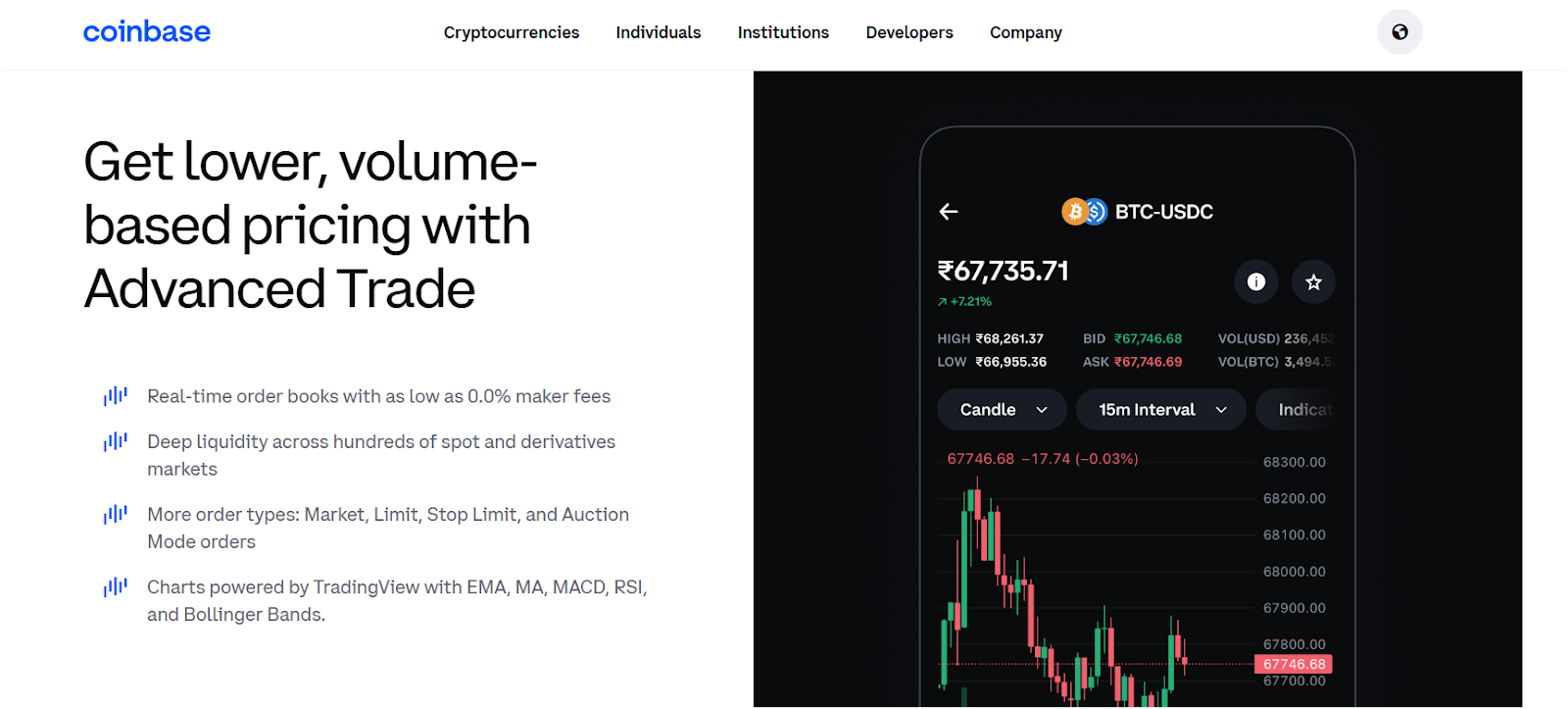Image resolution: width=1568 pixels, height=709 pixels.
Task: Toggle the star favorite for BTC-USDC
Action: click(1313, 282)
